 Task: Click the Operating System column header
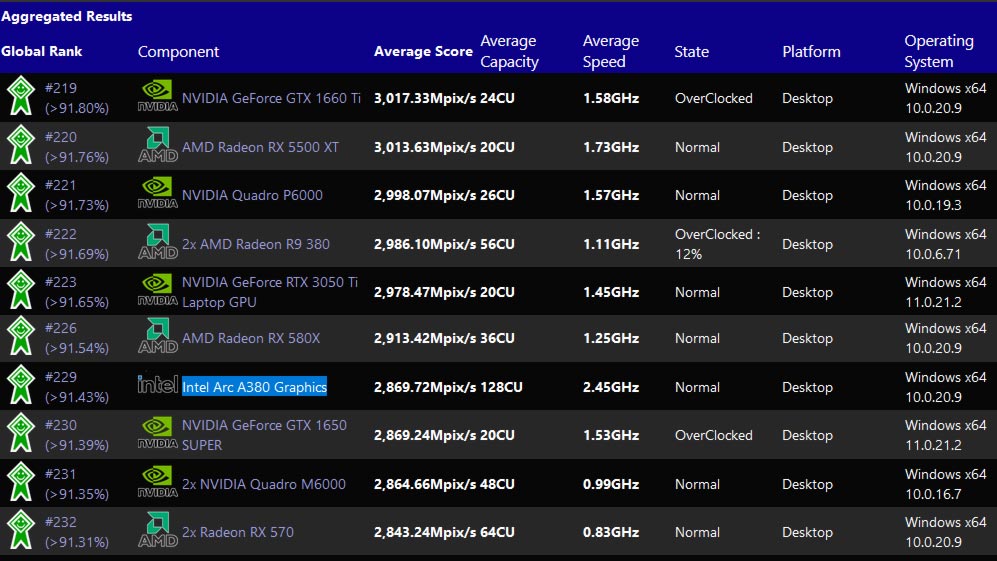pyautogui.click(x=939, y=52)
